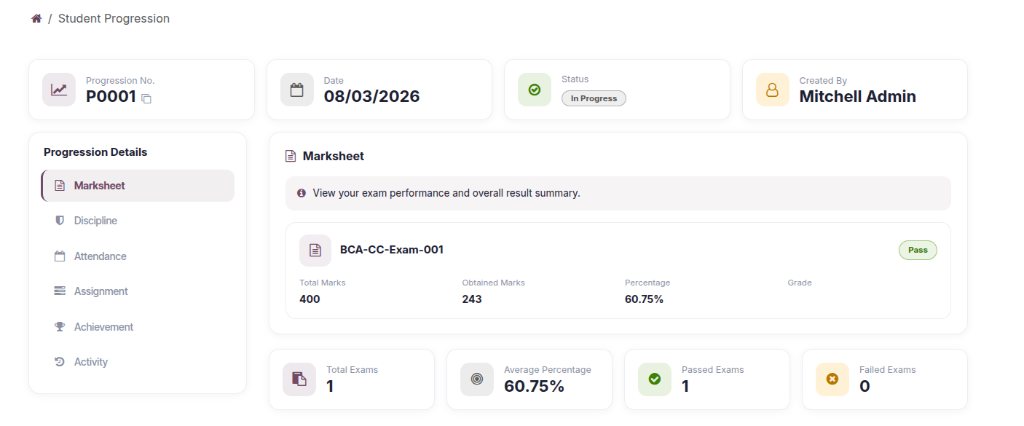Select progression number P0001
Image resolution: width=1024 pixels, height=426 pixels.
click(111, 97)
